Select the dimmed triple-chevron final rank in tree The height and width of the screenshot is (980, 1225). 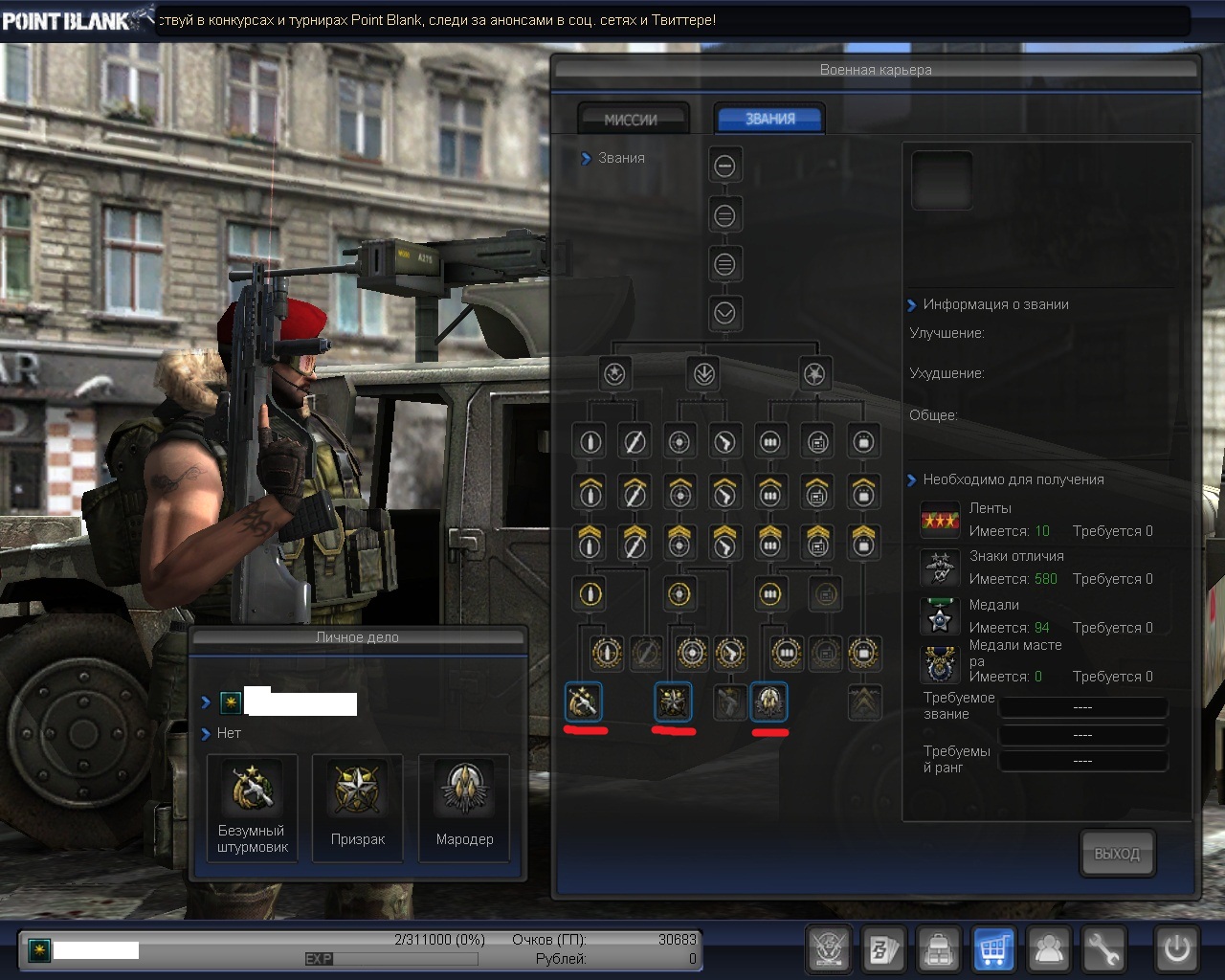click(864, 702)
